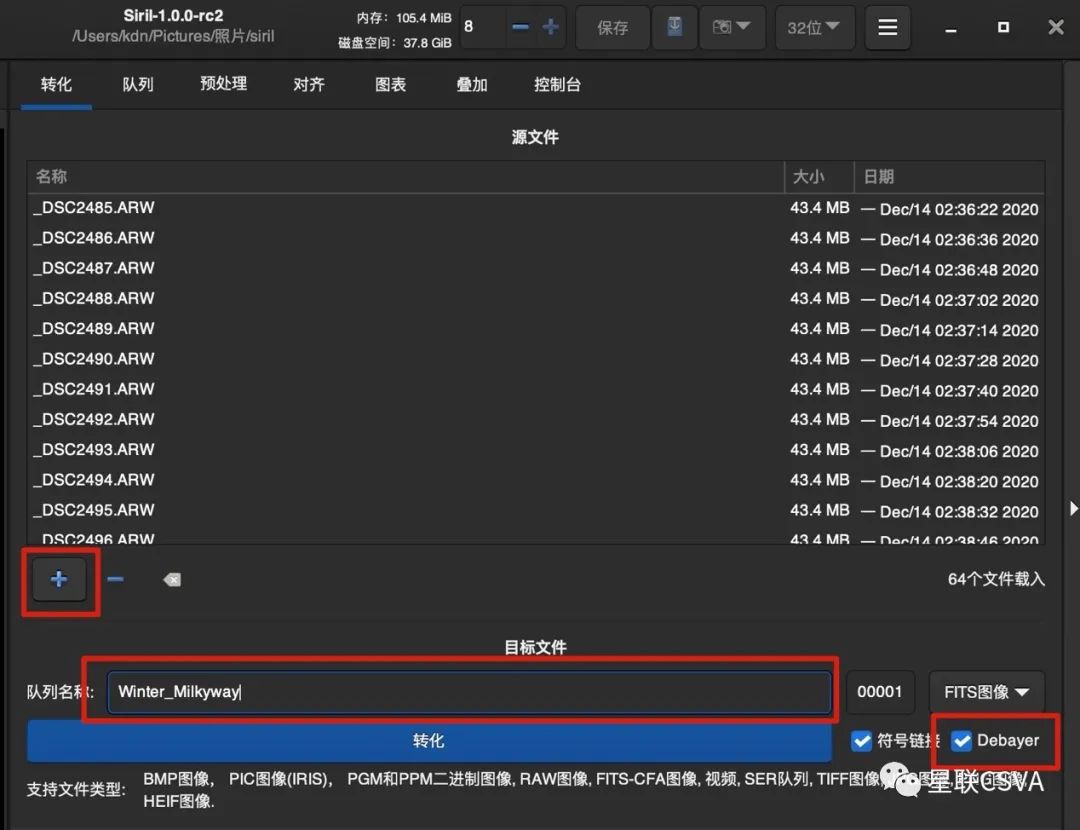Image resolution: width=1080 pixels, height=830 pixels.
Task: Open the hamburger menu in the header bar
Action: [x=887, y=28]
